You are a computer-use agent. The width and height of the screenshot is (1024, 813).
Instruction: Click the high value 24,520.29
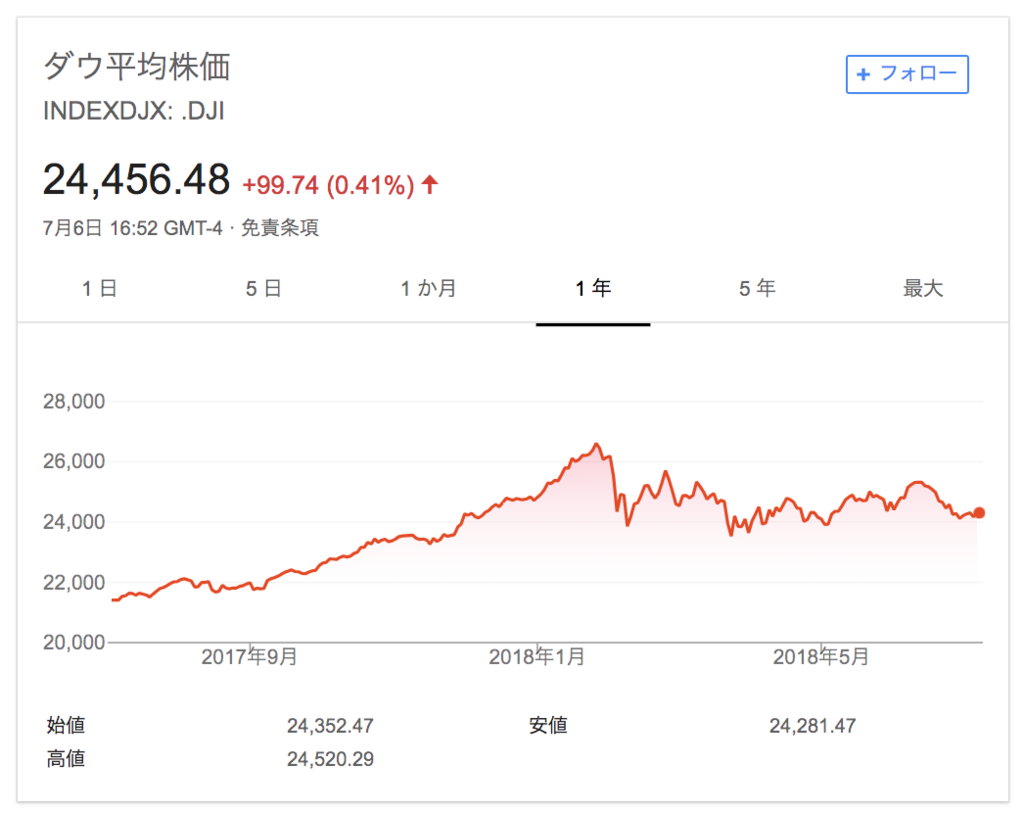(330, 759)
